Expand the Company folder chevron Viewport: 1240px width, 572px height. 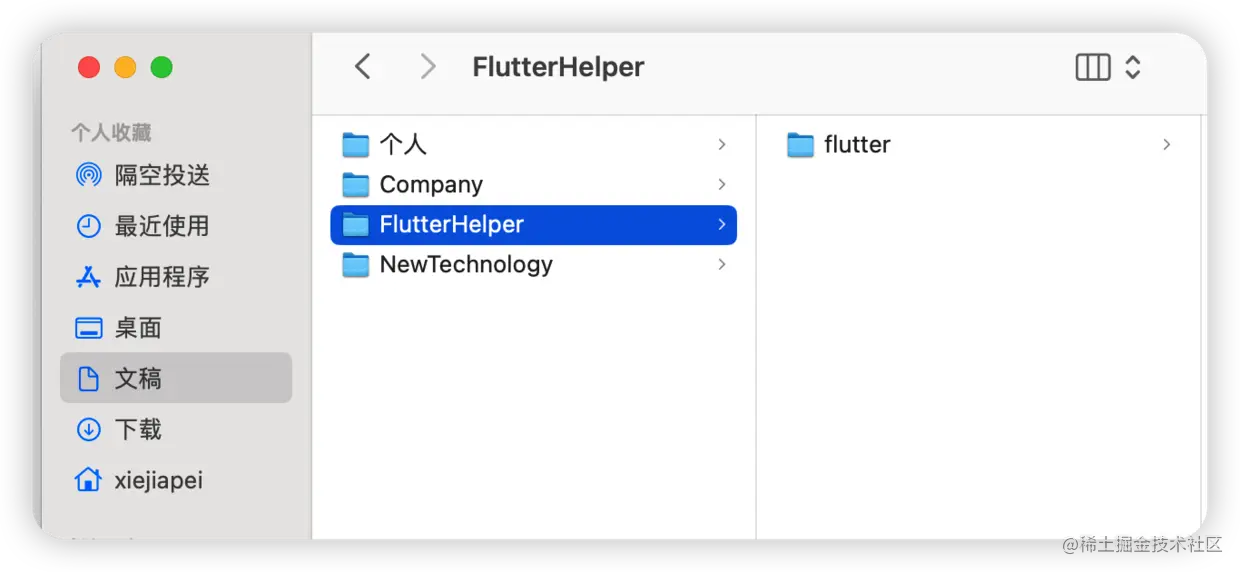click(721, 185)
